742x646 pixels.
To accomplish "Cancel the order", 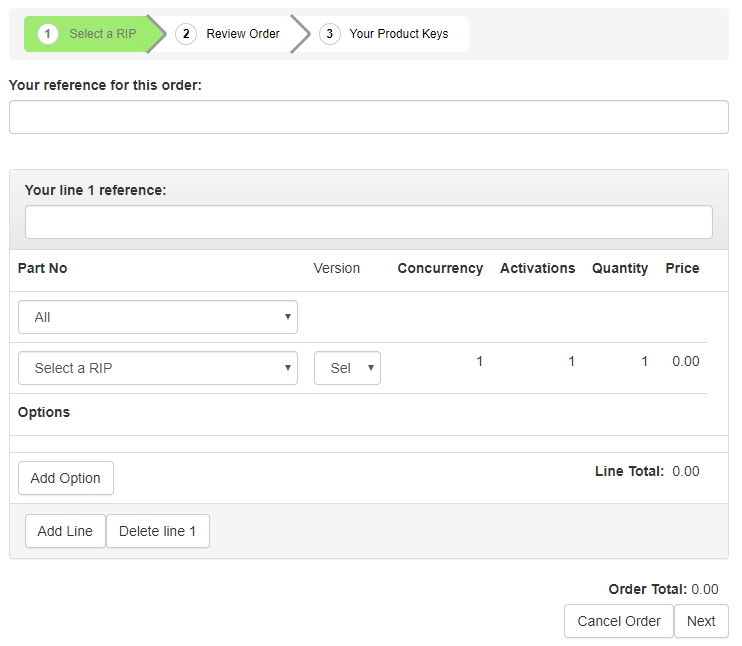I will (x=619, y=621).
